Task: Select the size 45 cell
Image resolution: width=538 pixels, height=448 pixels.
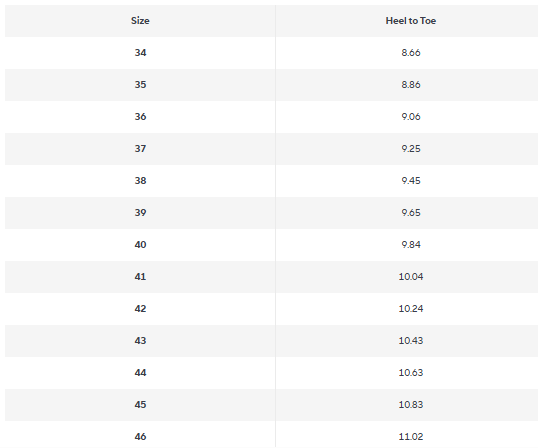Action: click(140, 405)
